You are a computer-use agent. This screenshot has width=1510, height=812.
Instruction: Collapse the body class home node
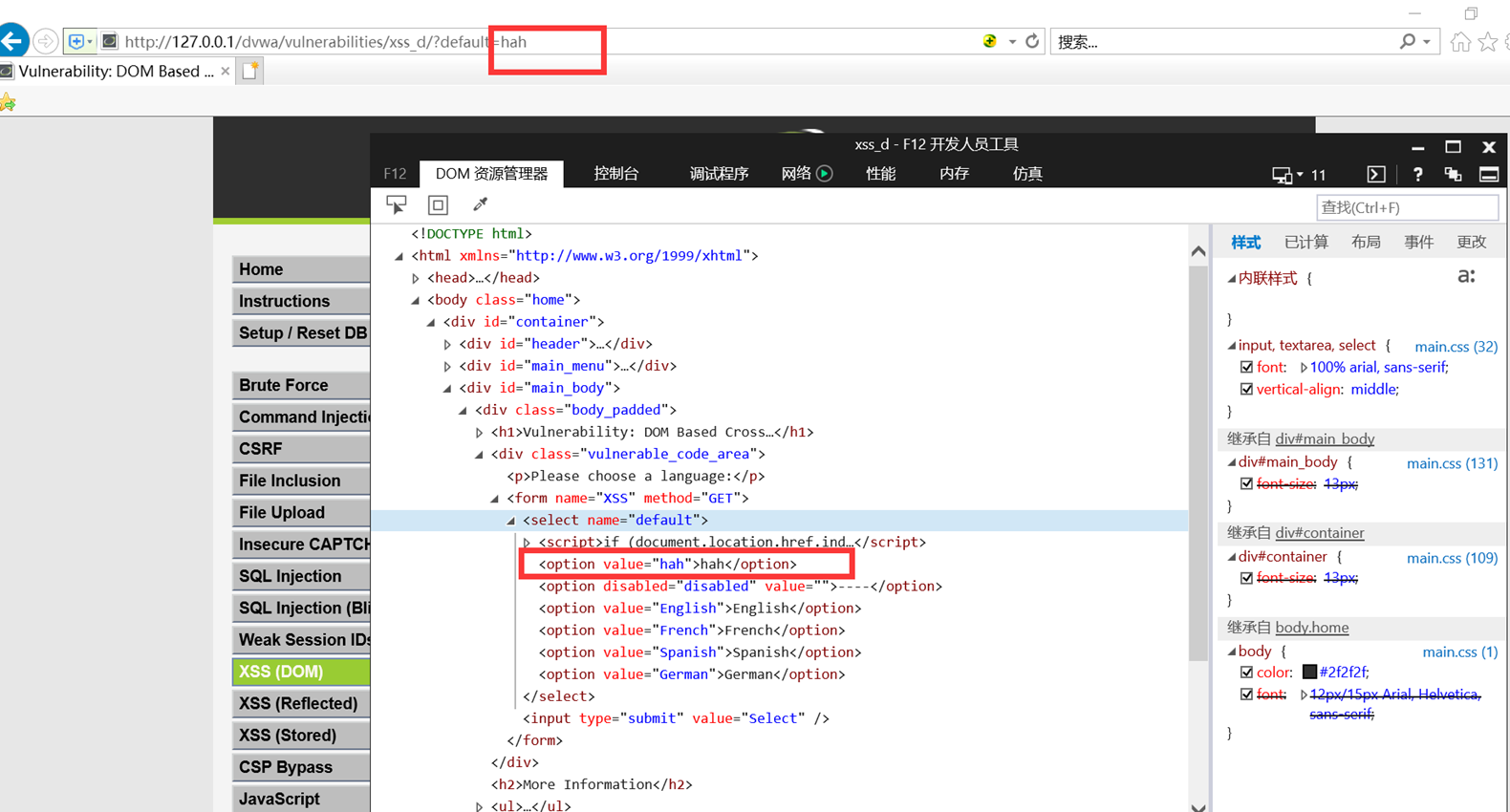pyautogui.click(x=416, y=300)
